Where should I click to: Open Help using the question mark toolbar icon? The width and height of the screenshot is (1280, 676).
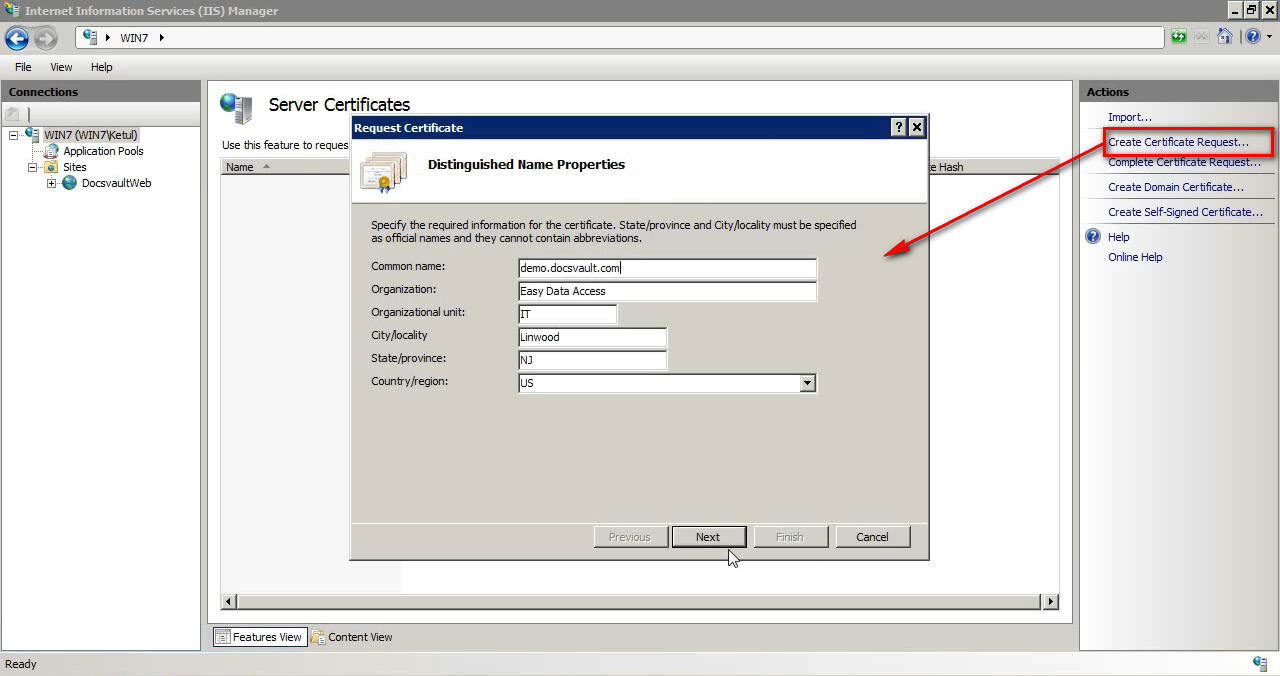[1253, 36]
